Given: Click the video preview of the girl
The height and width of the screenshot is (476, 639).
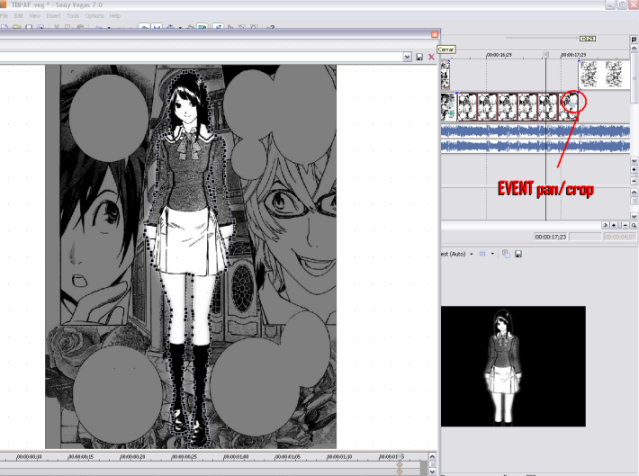Looking at the screenshot, I should 513,366.
